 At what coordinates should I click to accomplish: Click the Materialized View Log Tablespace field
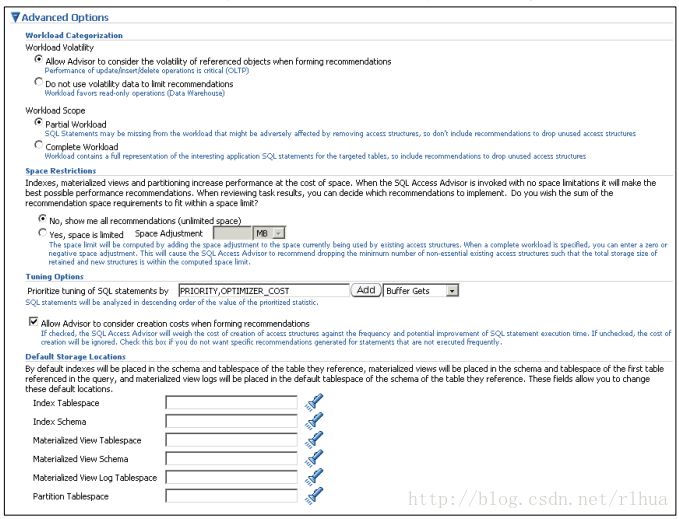(231, 477)
